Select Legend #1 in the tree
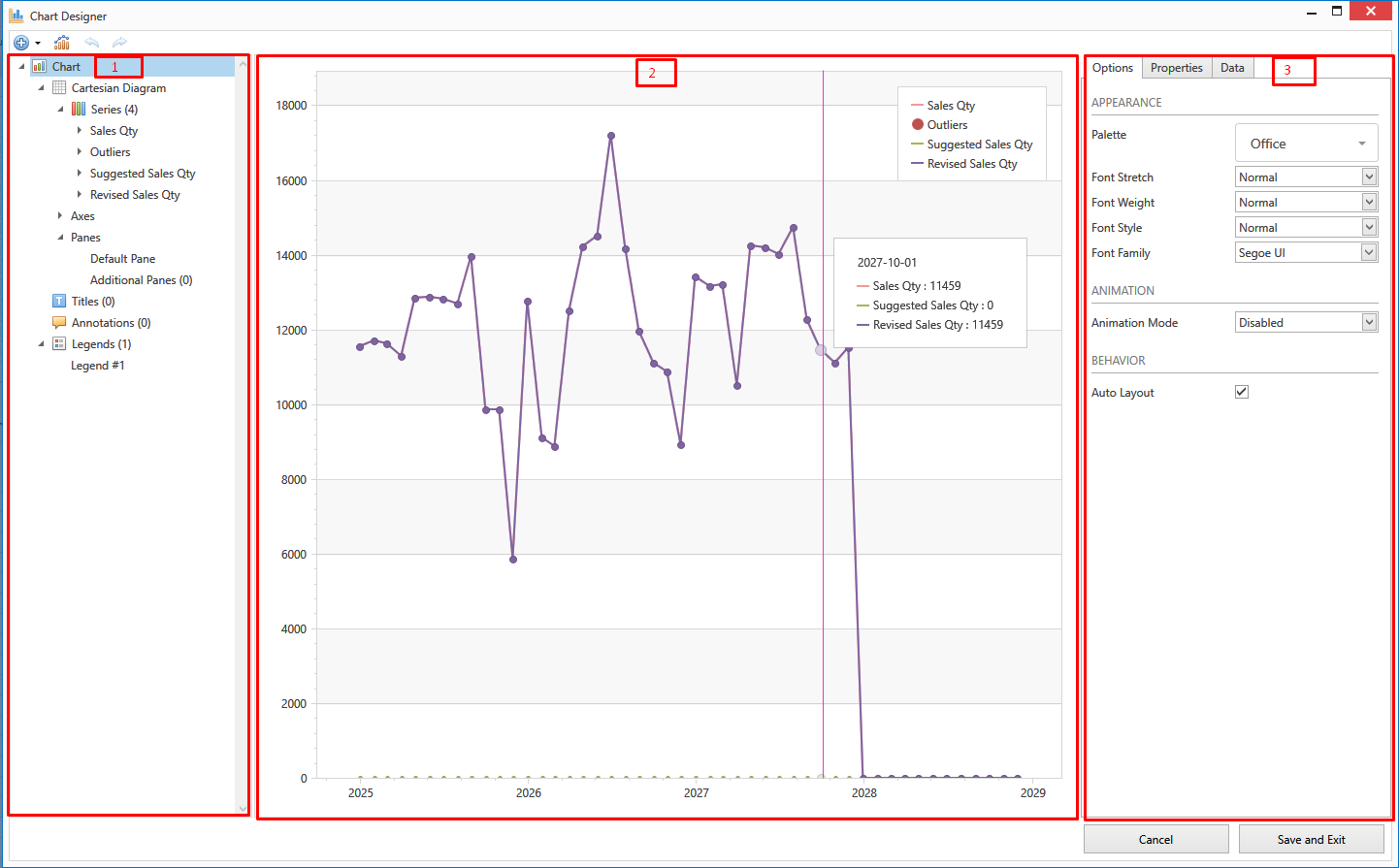Viewport: 1399px width, 868px height. tap(97, 366)
